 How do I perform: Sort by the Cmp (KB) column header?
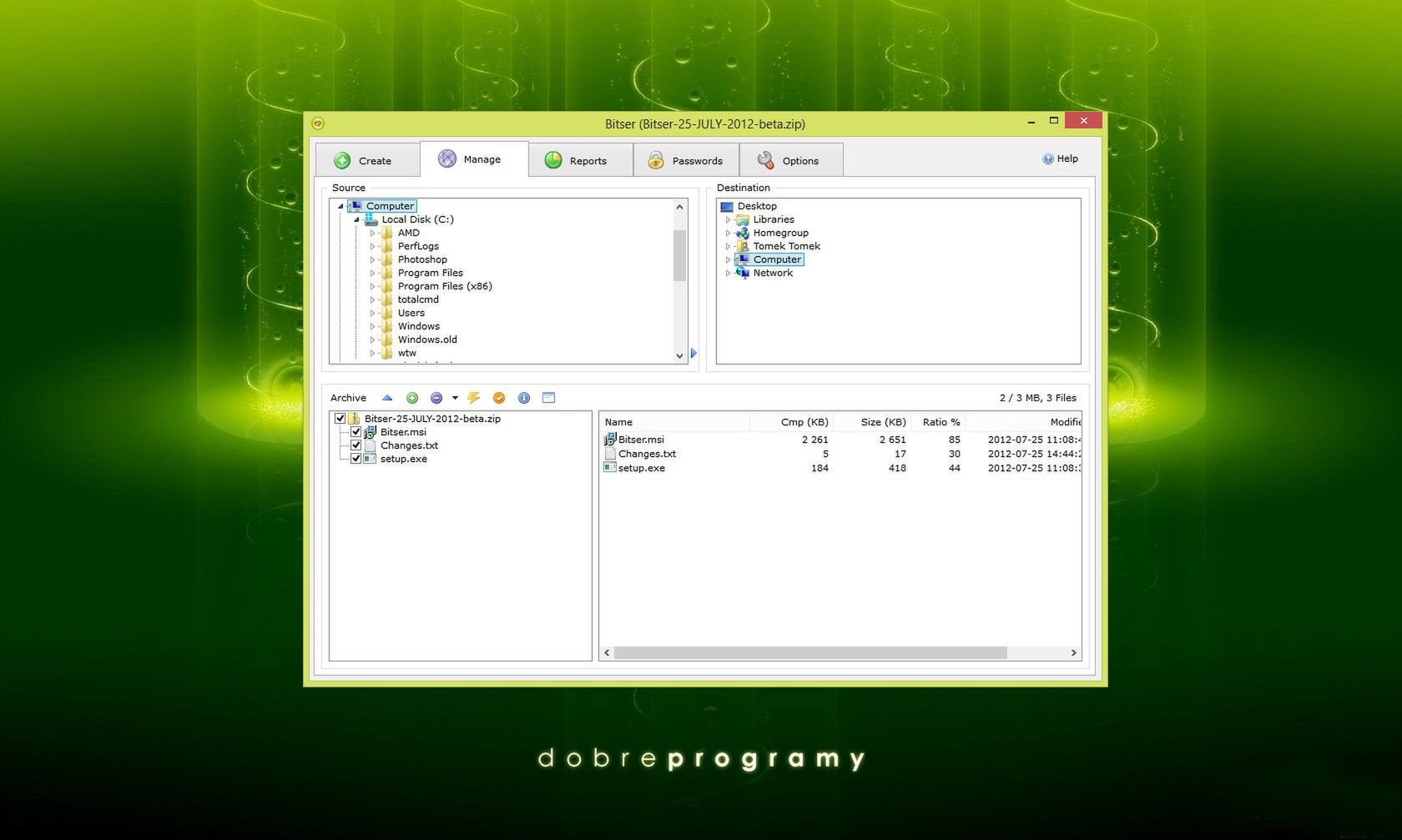click(x=791, y=422)
